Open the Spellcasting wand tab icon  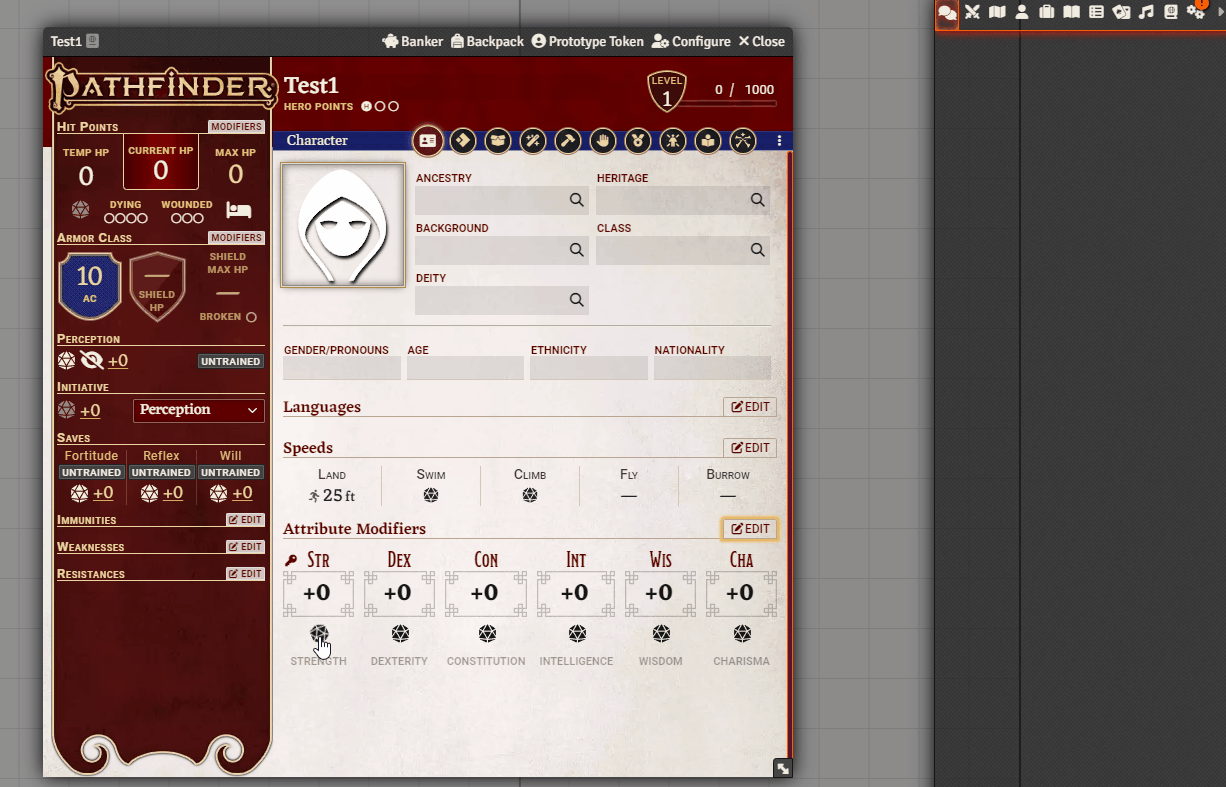click(533, 141)
